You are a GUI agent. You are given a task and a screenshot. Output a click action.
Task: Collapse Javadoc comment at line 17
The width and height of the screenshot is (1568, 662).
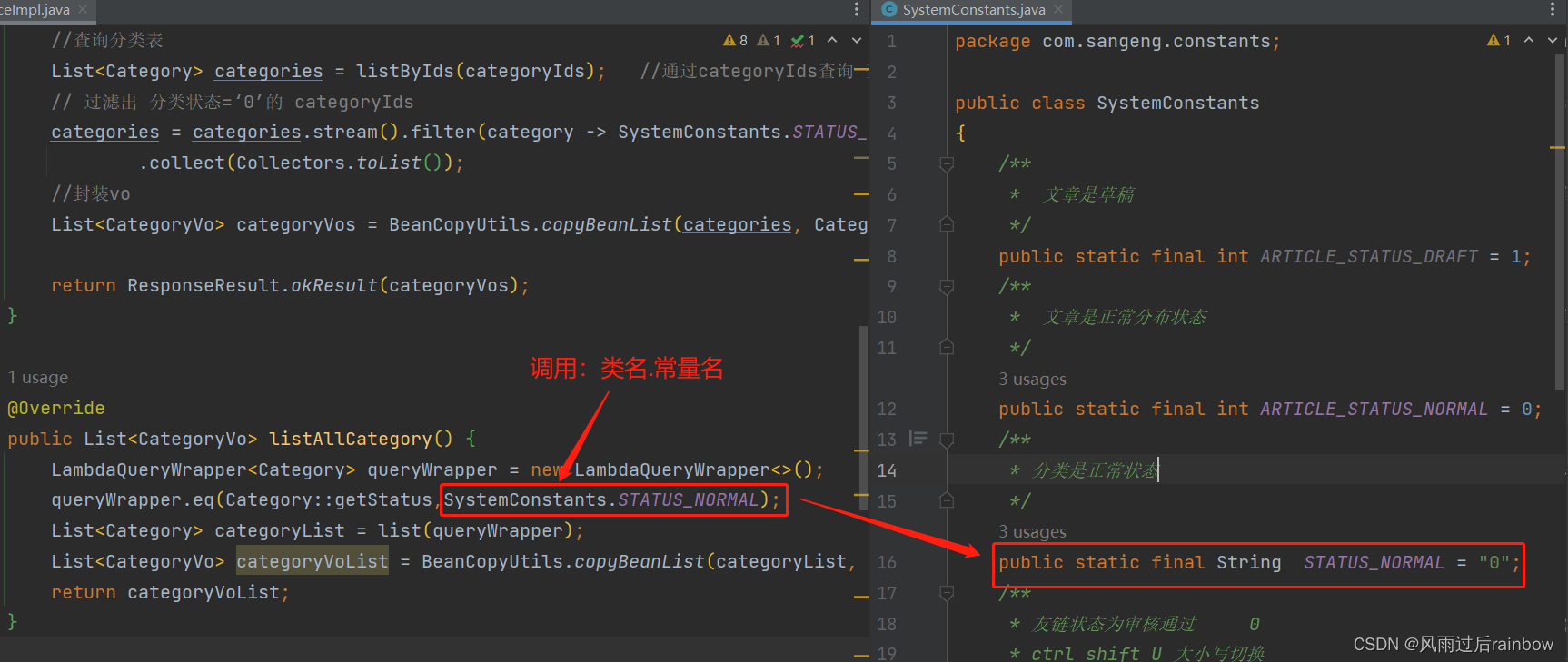click(x=947, y=593)
